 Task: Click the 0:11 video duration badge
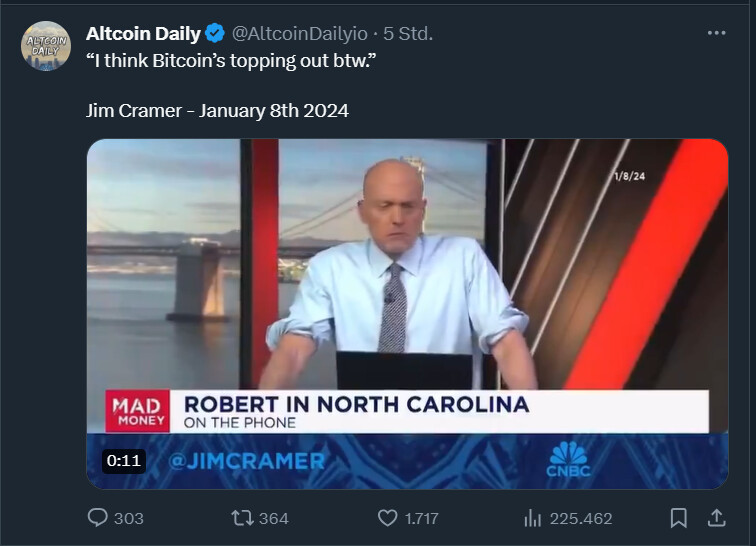point(124,461)
